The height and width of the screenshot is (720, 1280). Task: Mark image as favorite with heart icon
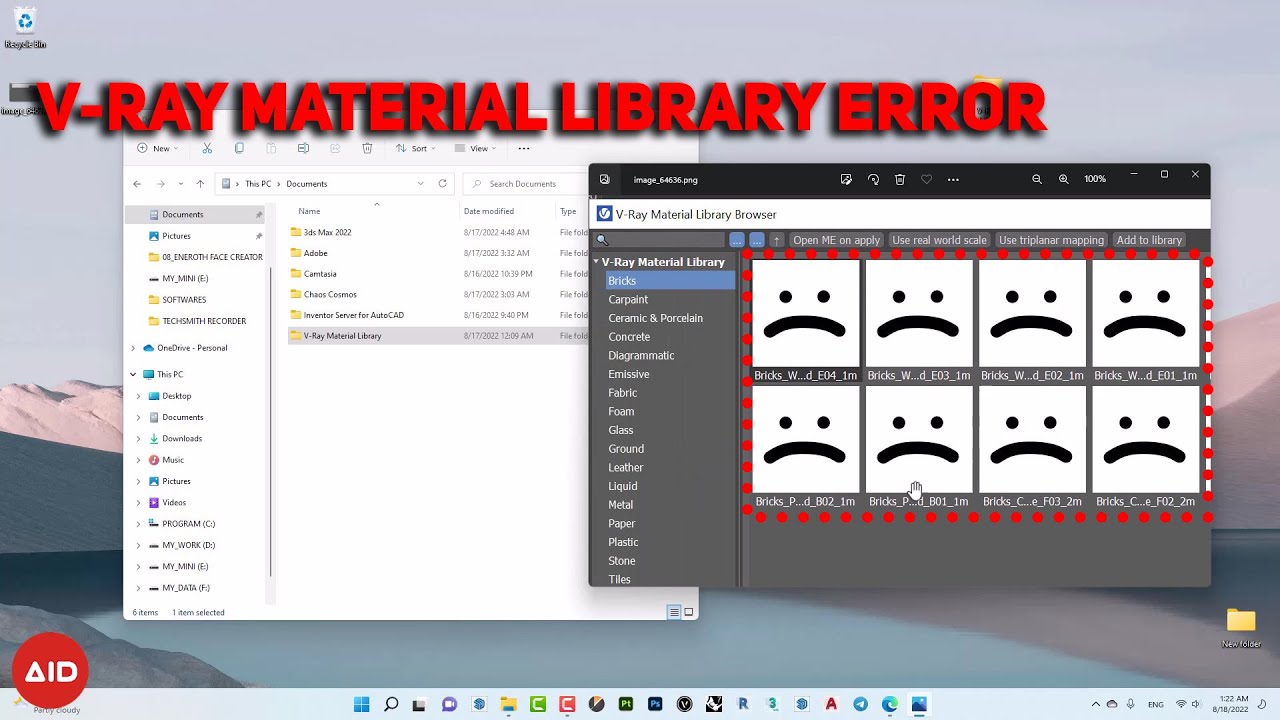click(x=926, y=179)
